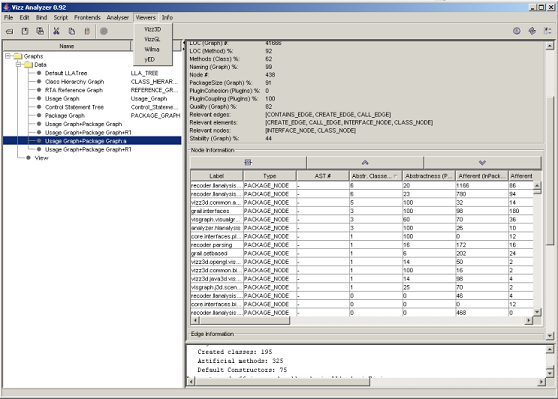Image resolution: width=558 pixels, height=399 pixels.
Task: Sort by the Type column header
Action: click(x=270, y=176)
